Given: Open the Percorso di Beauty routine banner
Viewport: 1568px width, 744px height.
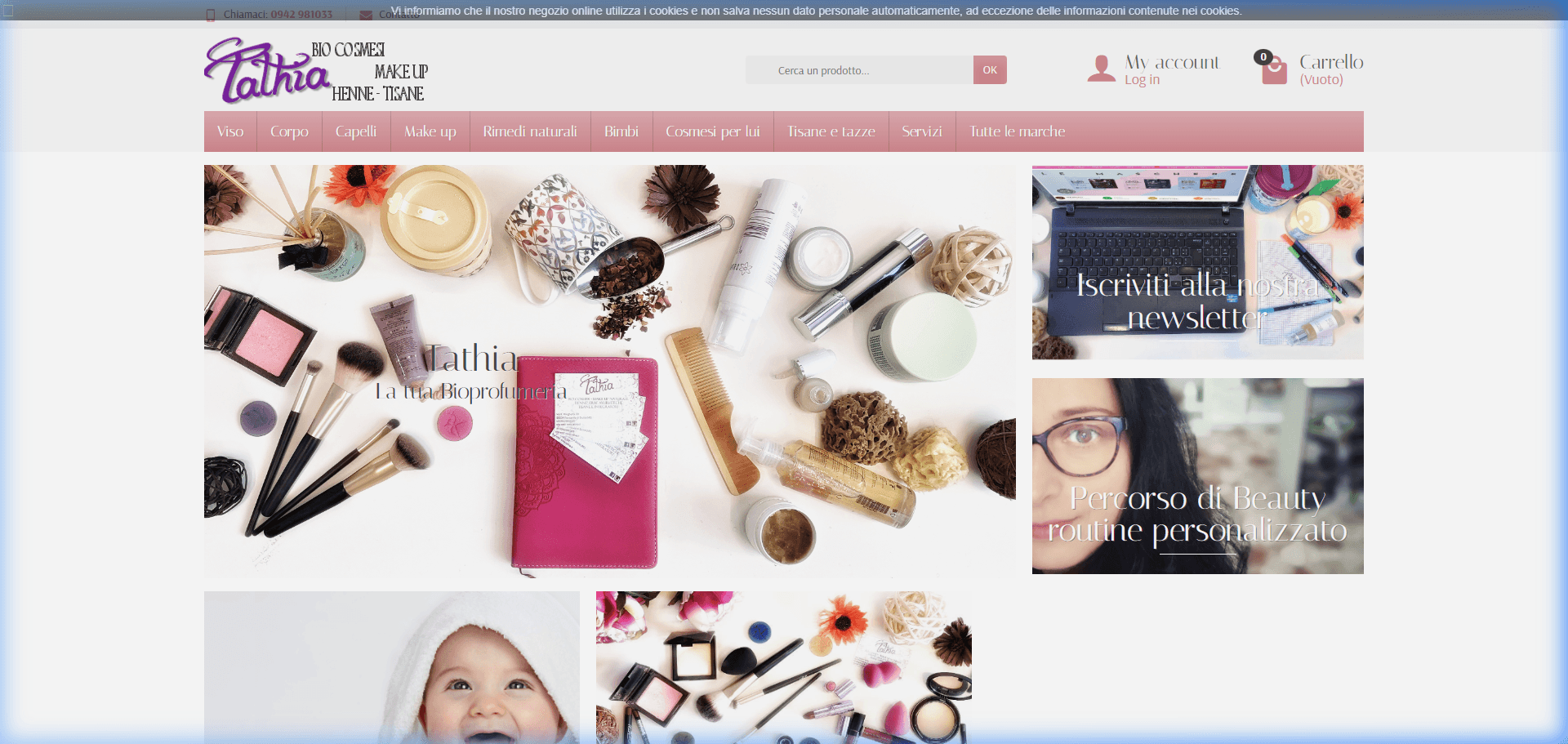Looking at the screenshot, I should [1198, 476].
